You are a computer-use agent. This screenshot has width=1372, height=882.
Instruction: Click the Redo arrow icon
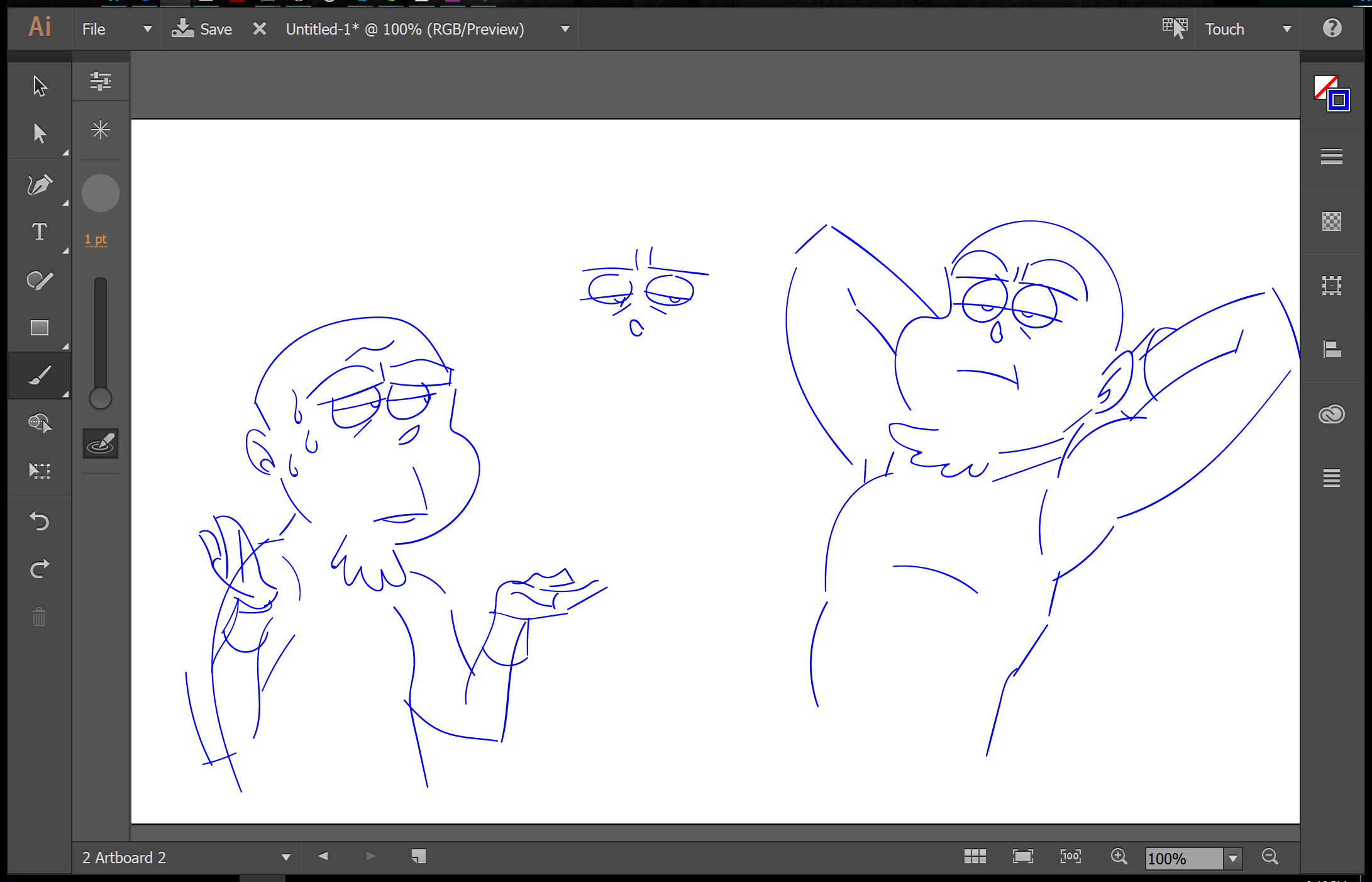point(40,569)
